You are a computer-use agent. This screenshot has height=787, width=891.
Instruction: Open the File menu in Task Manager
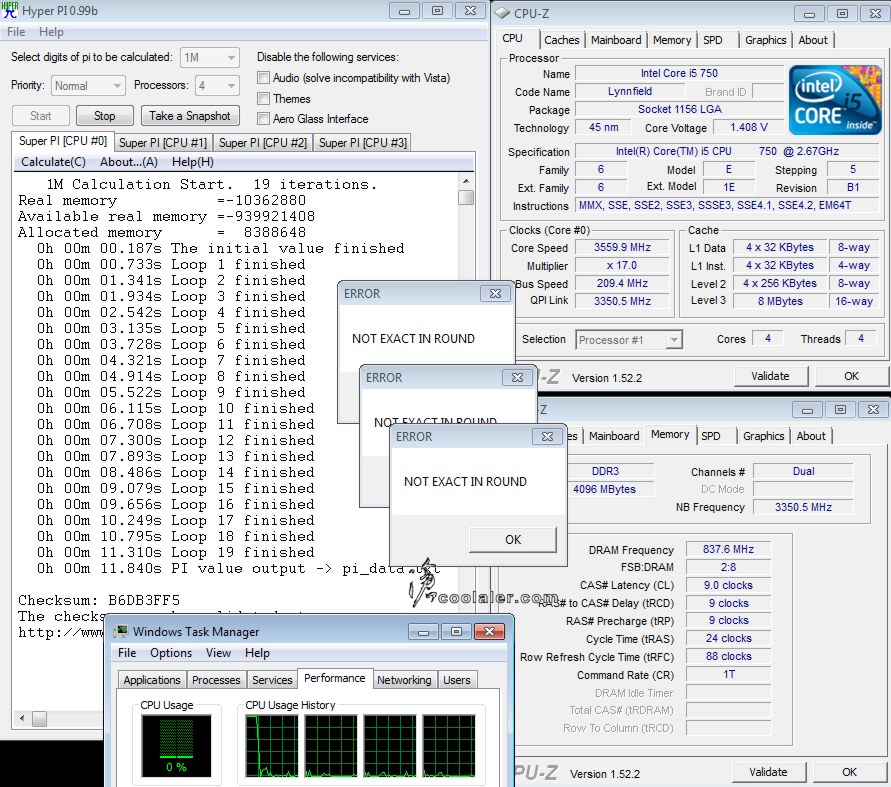point(127,653)
